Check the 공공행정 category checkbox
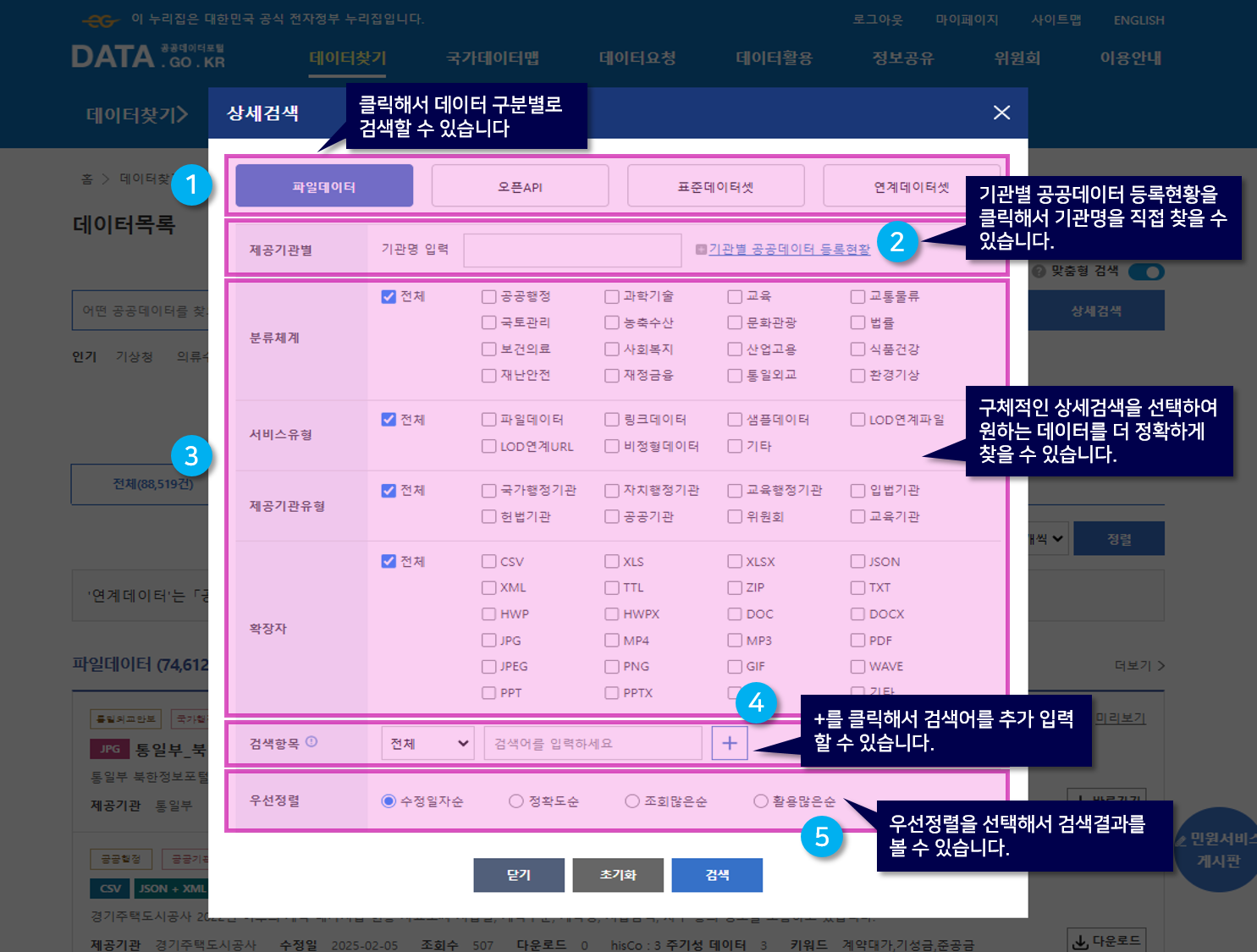Screen dimensions: 1257x952 click(x=488, y=296)
